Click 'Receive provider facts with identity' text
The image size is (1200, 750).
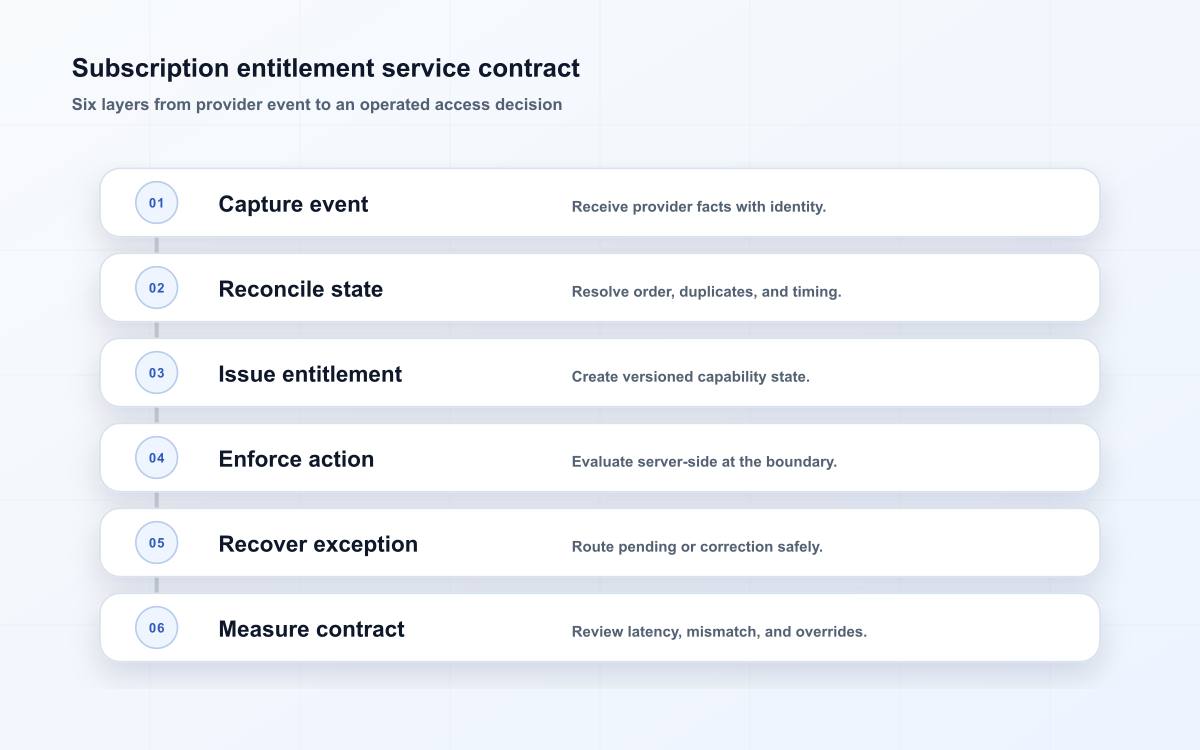click(x=699, y=207)
